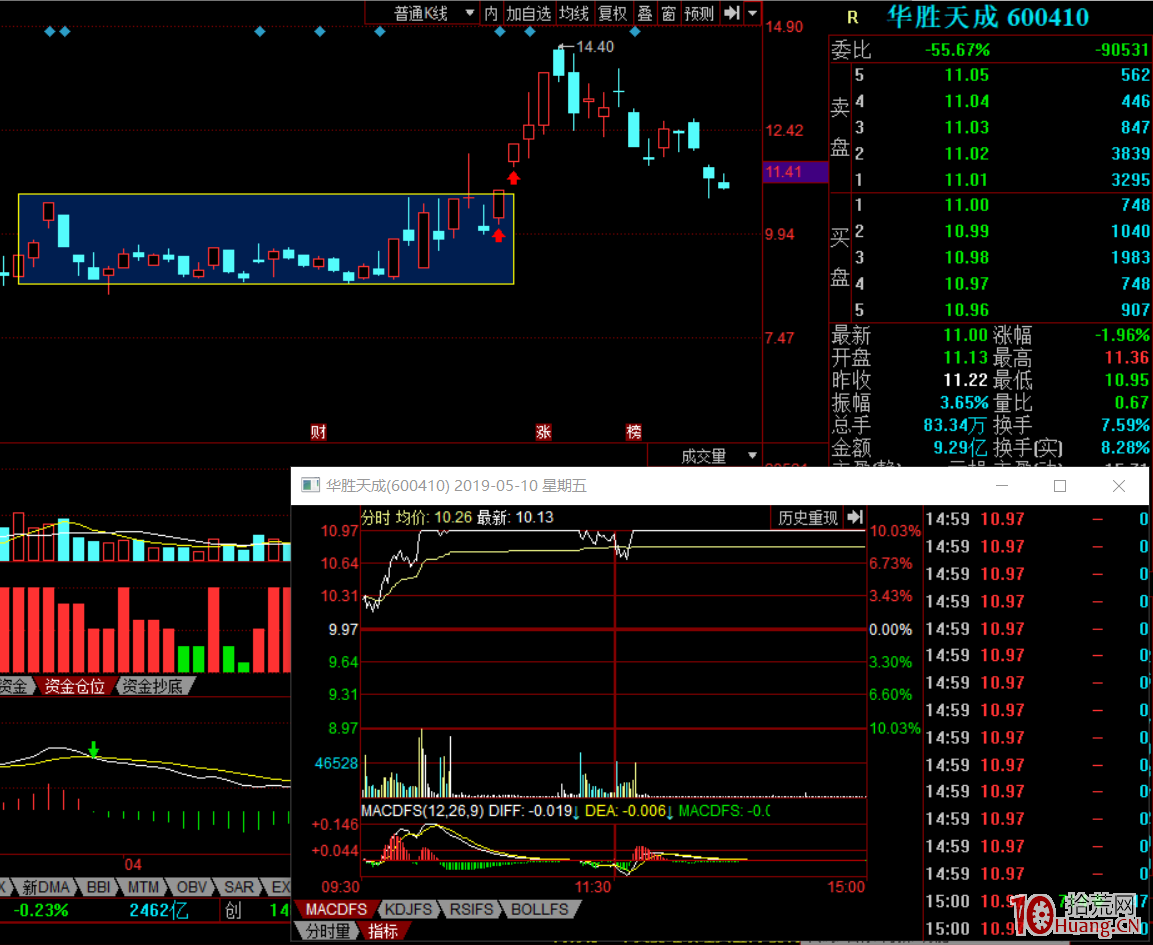
Task: Switch to the MTM indicator tab
Action: pyautogui.click(x=143, y=887)
